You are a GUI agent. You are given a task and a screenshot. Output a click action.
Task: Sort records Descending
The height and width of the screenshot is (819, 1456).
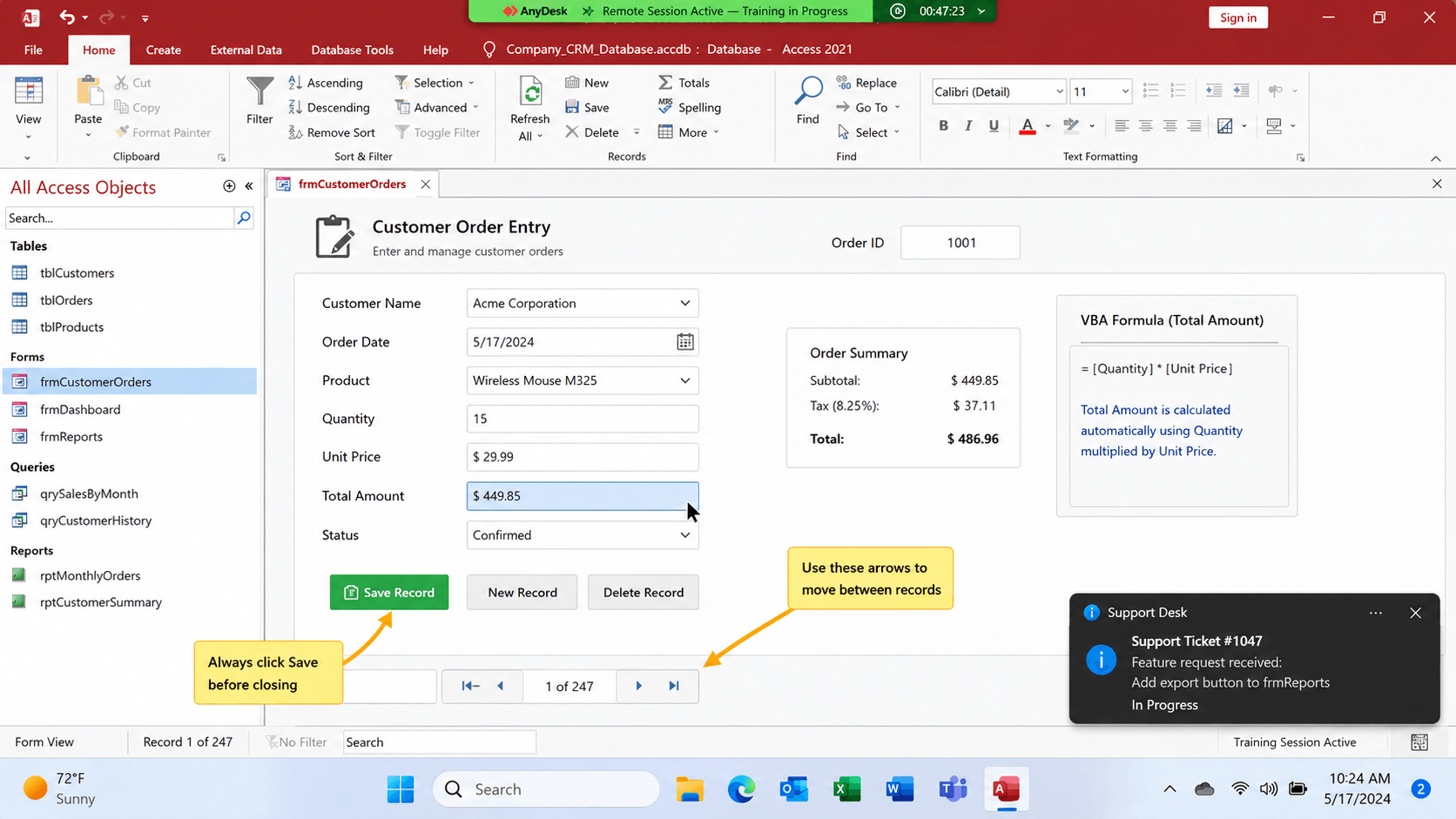click(x=329, y=107)
